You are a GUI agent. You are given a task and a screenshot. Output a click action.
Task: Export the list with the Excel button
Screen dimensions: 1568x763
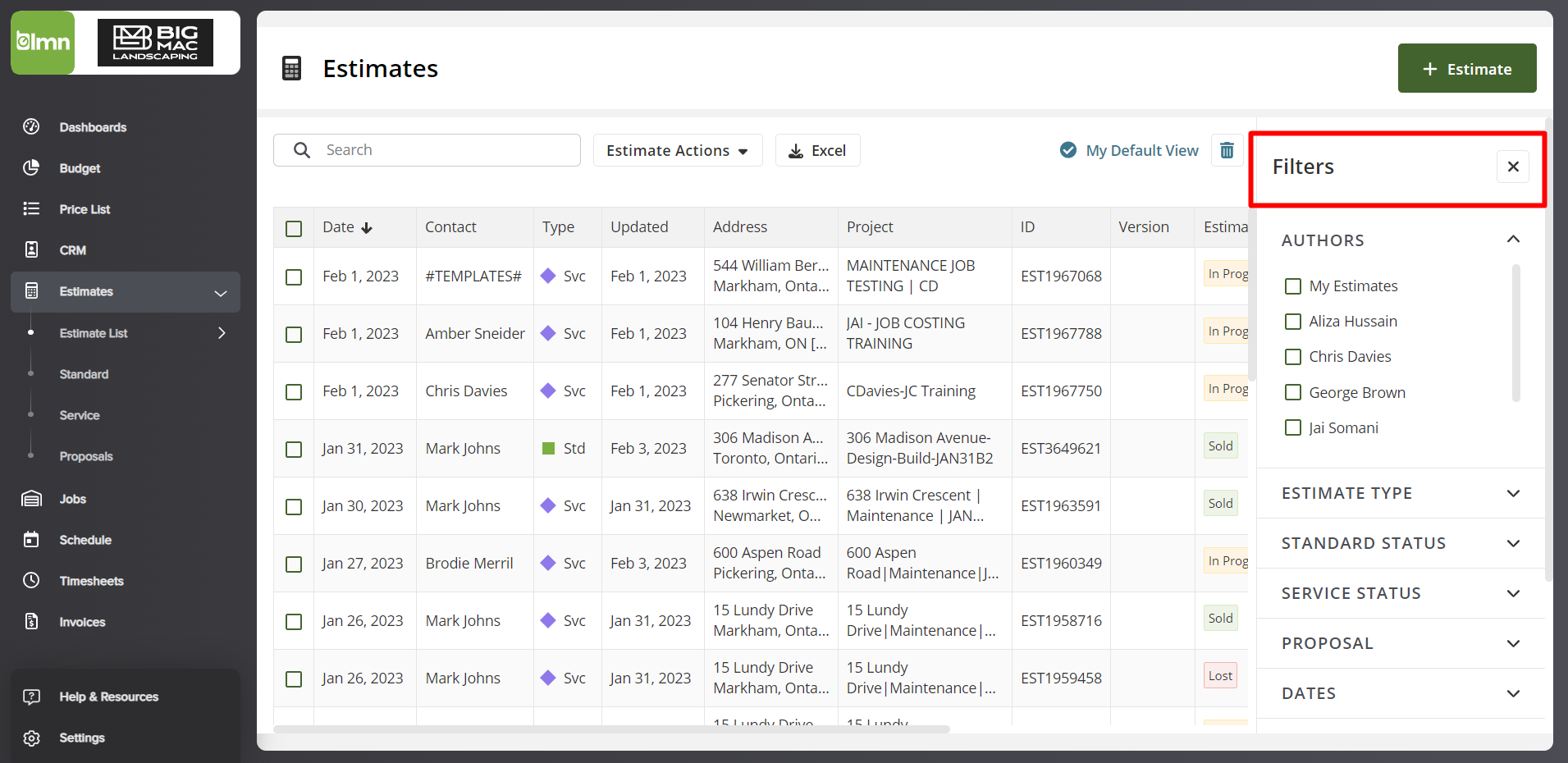[817, 150]
